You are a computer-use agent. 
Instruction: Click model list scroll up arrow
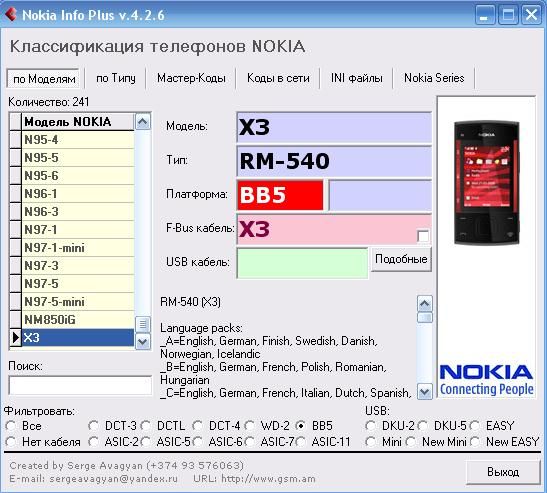point(143,122)
